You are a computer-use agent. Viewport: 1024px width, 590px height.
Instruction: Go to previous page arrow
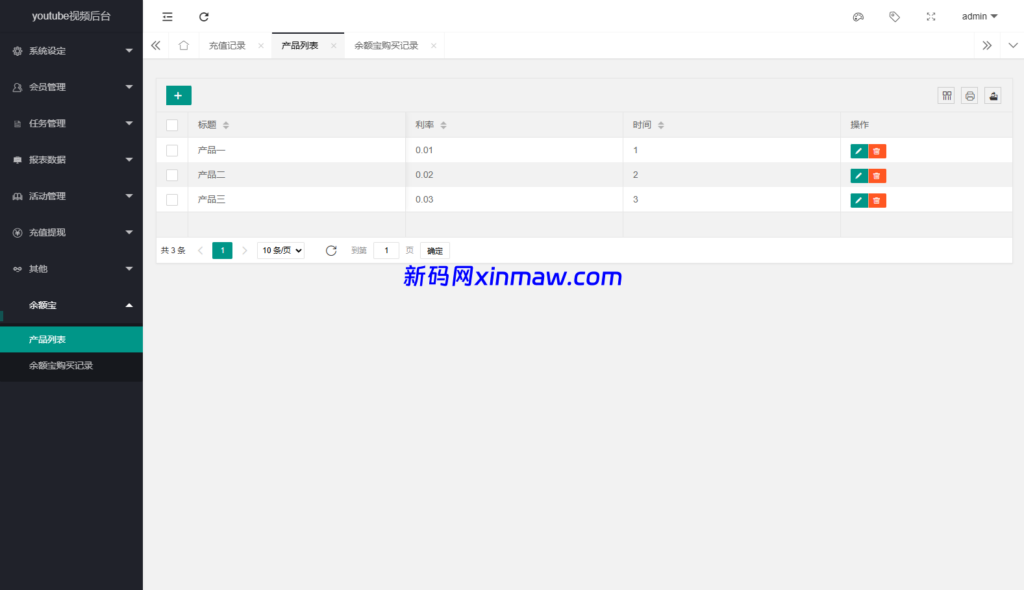tap(200, 250)
